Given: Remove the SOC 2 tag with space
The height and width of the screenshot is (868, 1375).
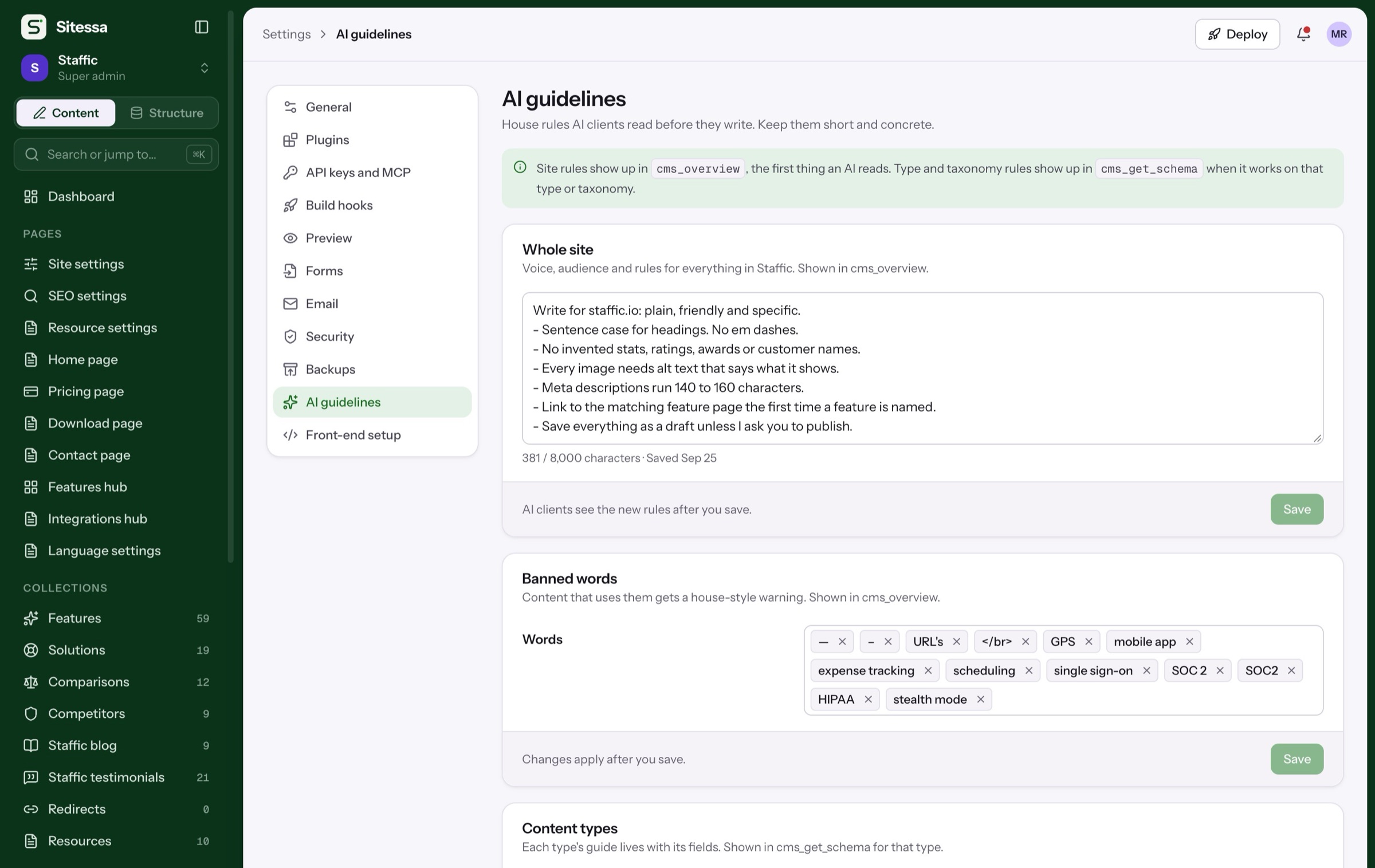Looking at the screenshot, I should [1220, 670].
